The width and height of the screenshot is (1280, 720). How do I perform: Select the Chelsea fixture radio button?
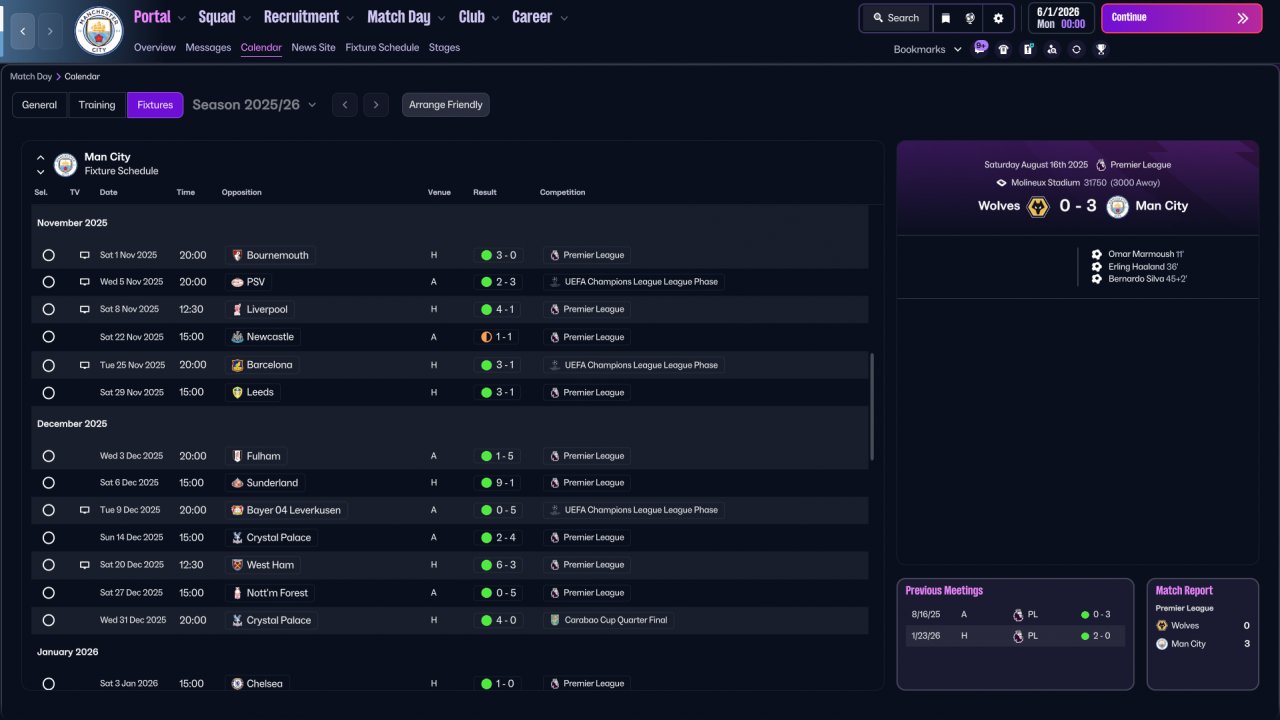48,684
